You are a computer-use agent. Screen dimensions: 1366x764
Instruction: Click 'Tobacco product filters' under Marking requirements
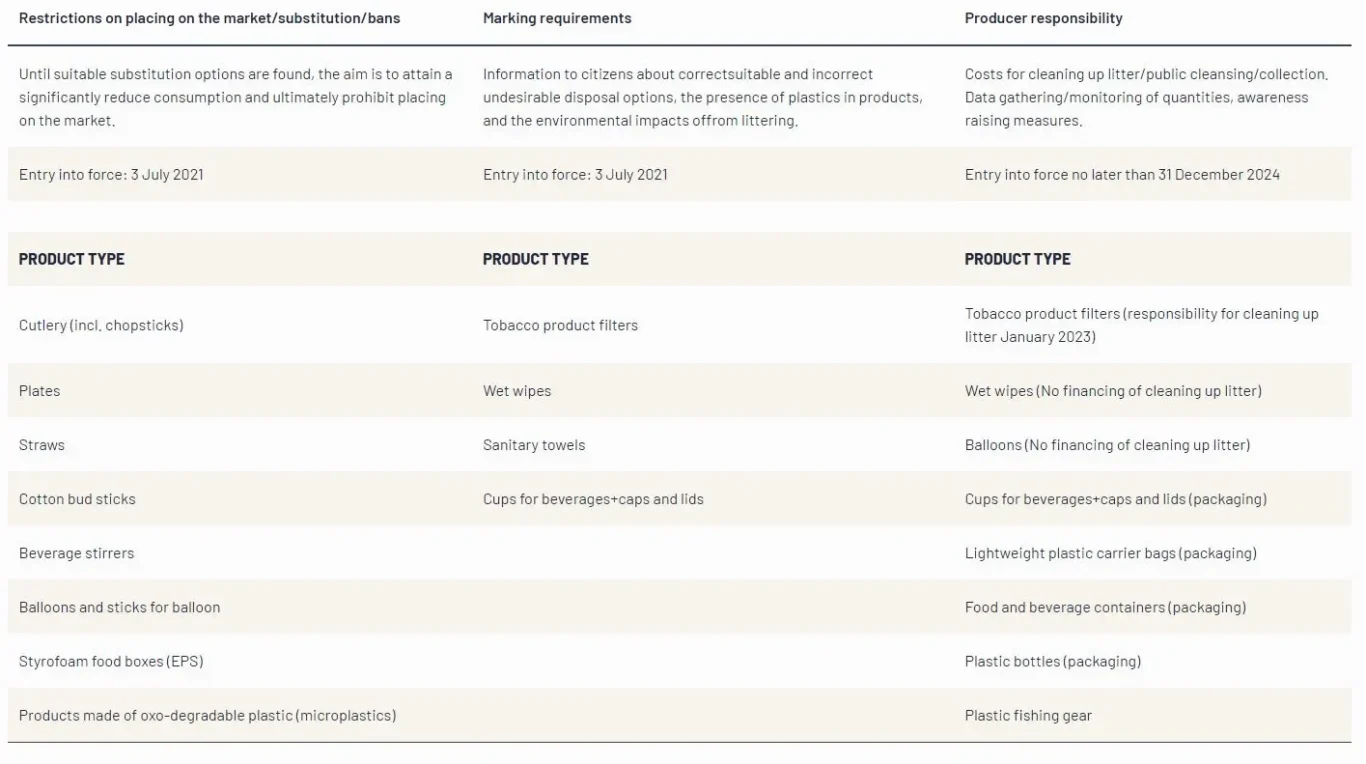click(x=560, y=325)
